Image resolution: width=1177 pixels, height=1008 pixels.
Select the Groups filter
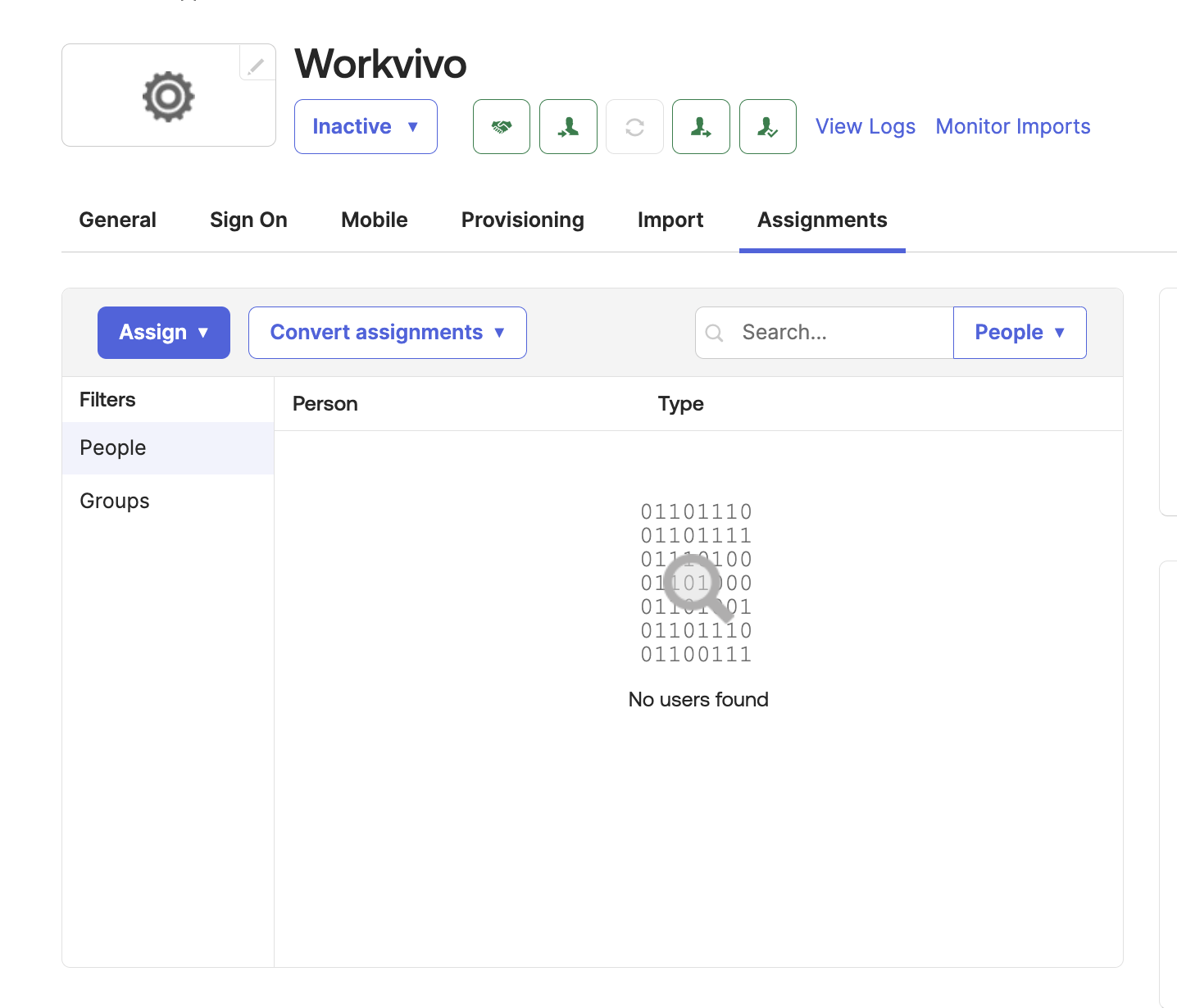(168, 501)
